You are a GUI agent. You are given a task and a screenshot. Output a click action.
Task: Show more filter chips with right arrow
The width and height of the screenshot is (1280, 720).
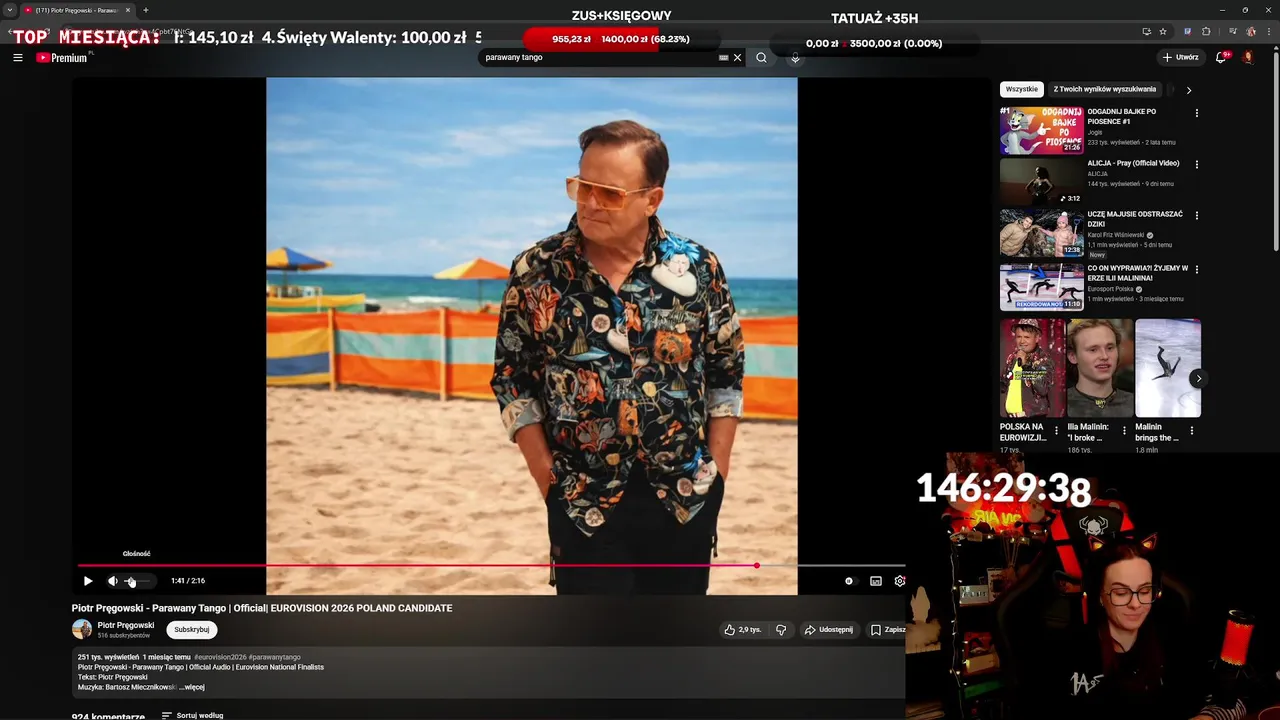(1188, 90)
